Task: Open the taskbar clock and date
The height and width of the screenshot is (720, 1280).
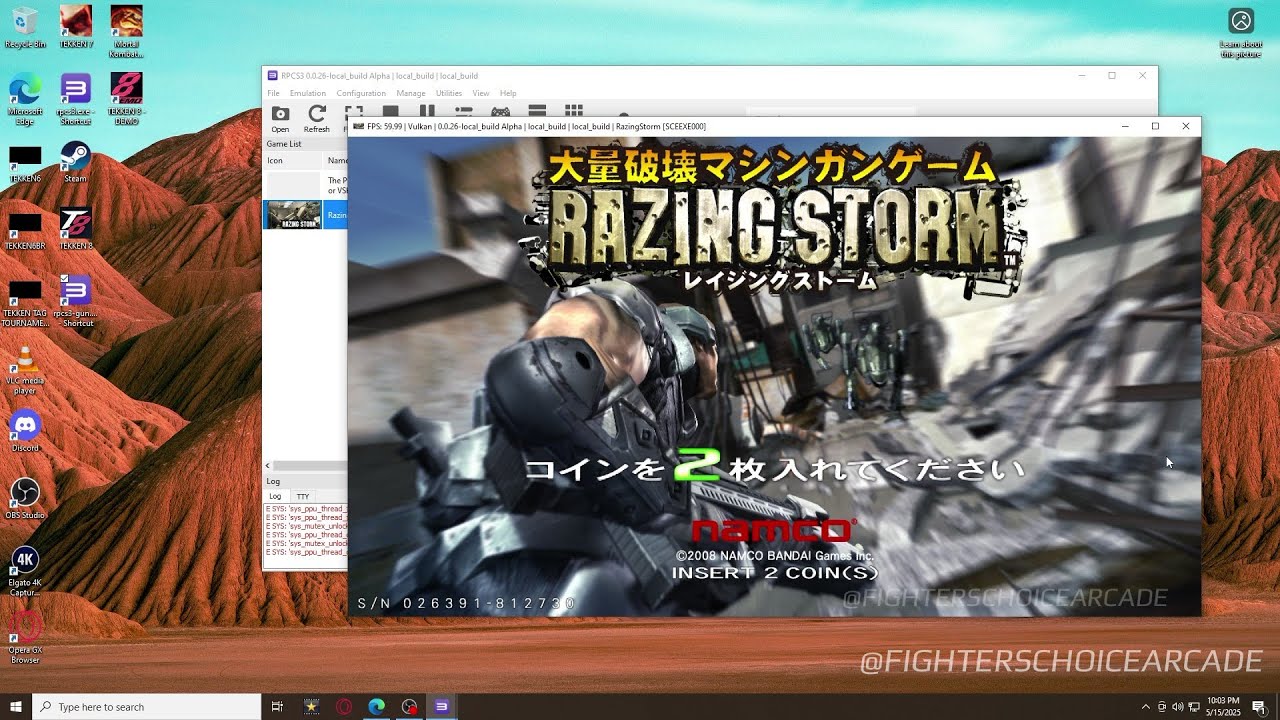Action: (1223, 706)
